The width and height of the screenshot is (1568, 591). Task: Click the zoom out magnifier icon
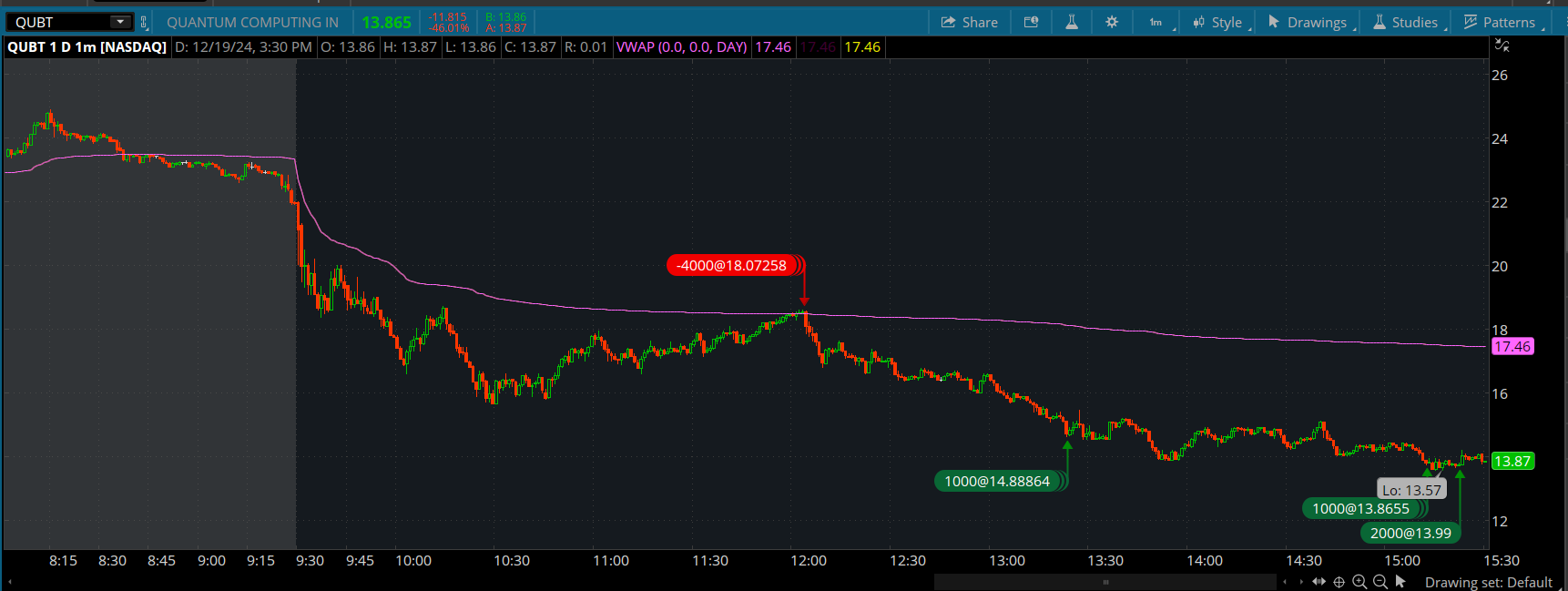pos(1380,582)
